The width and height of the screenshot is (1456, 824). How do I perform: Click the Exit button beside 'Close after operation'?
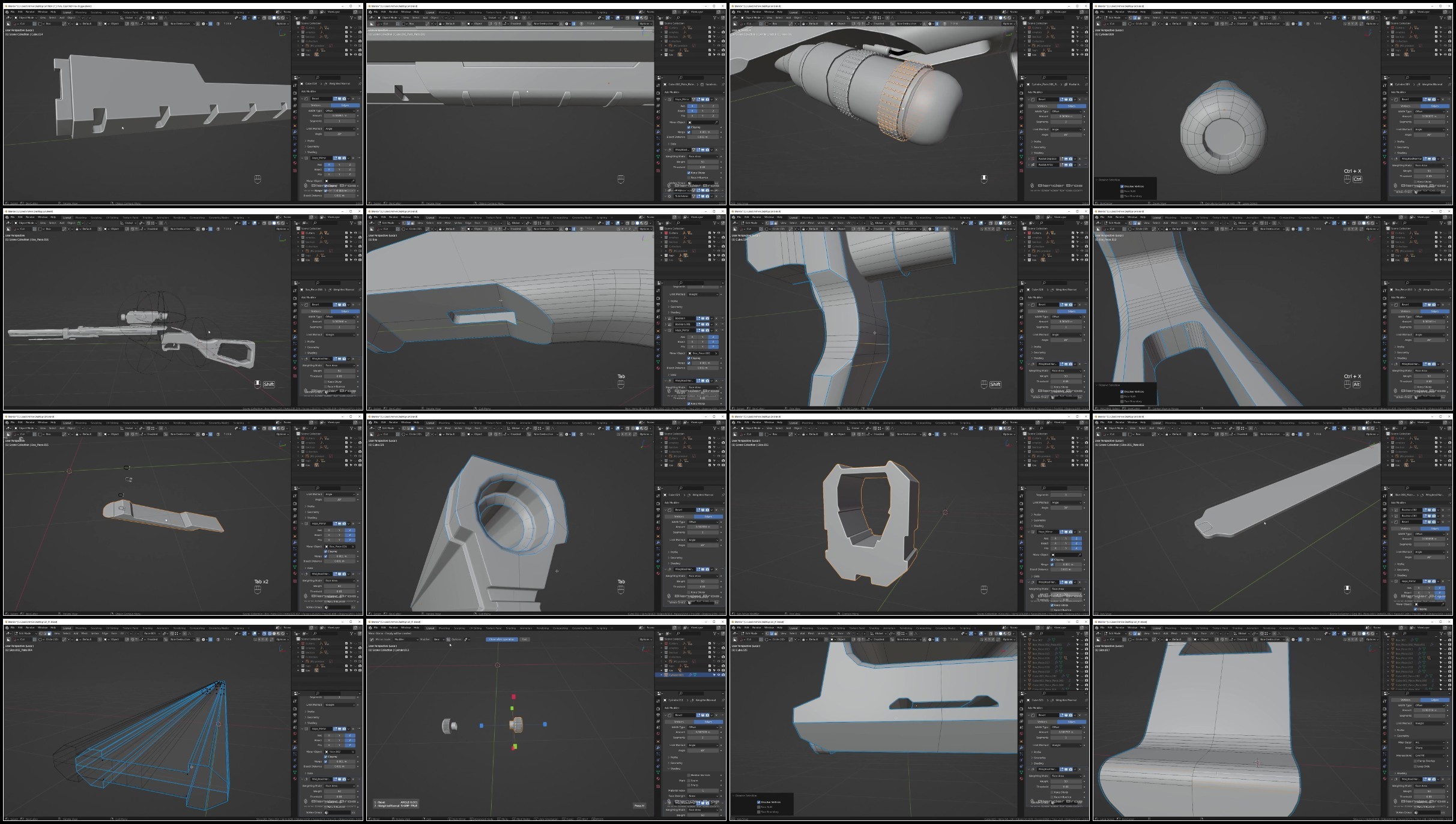point(525,640)
